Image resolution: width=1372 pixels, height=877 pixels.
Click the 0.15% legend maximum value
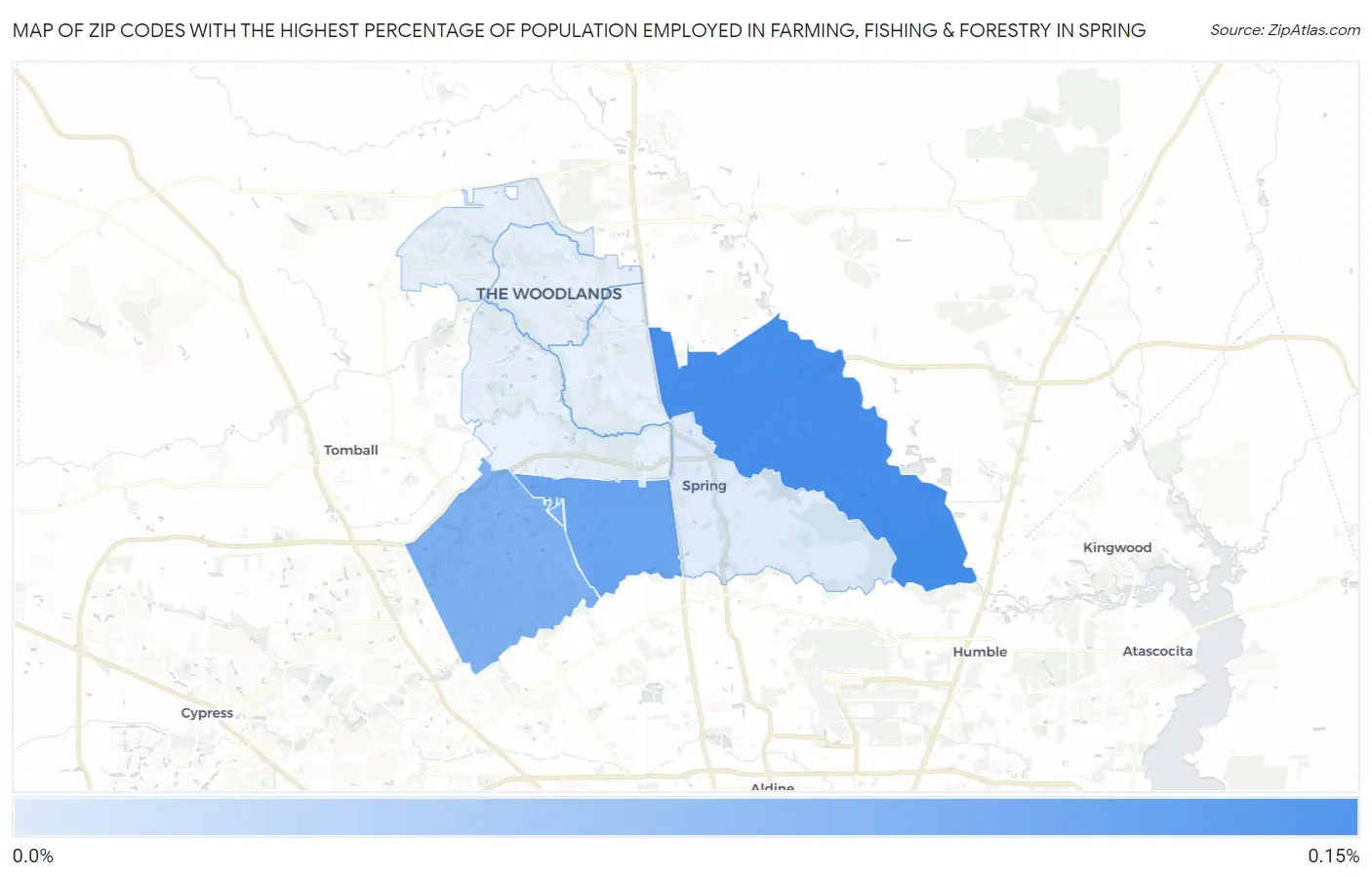pos(1333,856)
